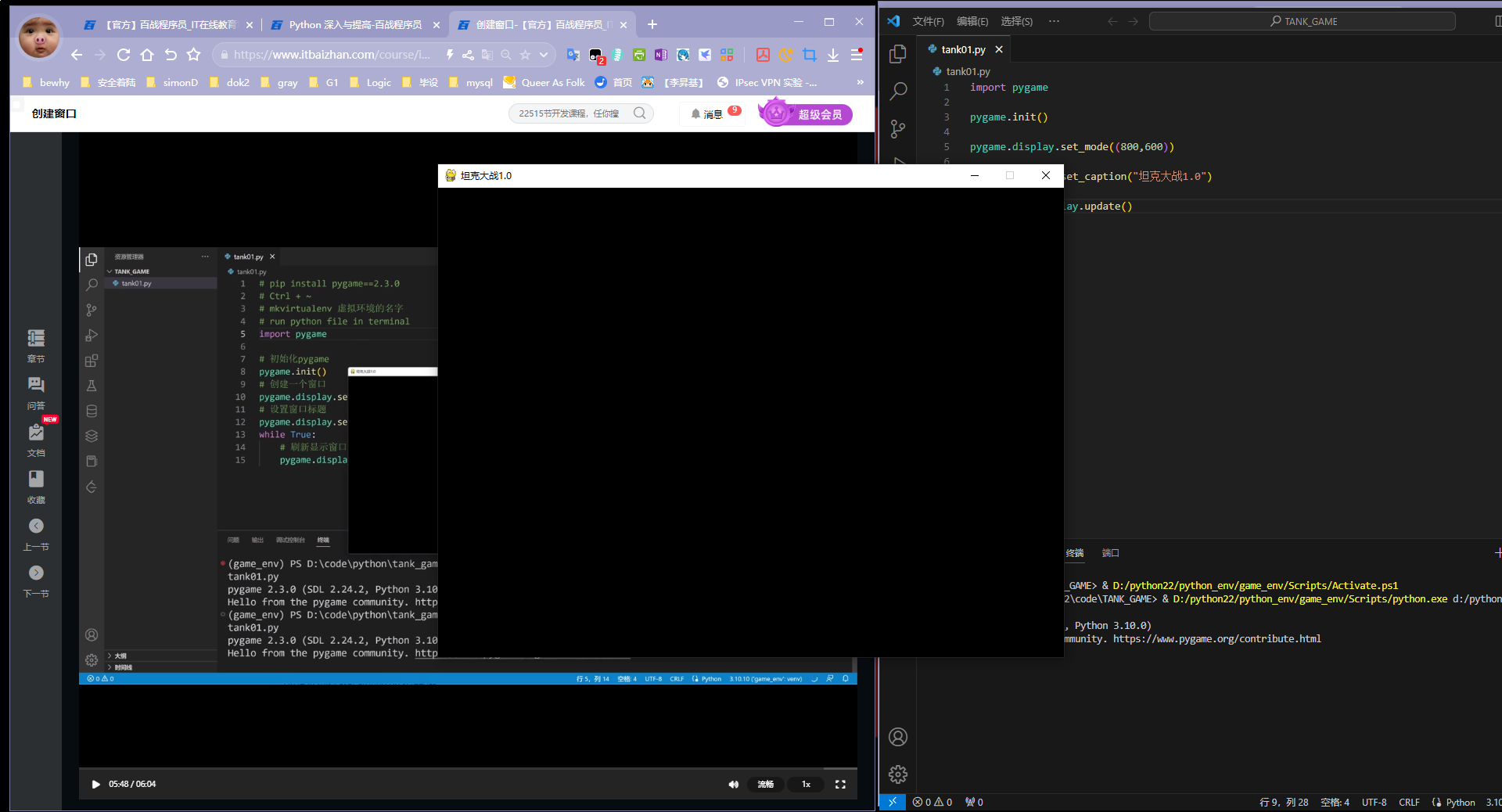
Task: Open the IPsec VPN 实验 bookmark
Action: (x=767, y=82)
